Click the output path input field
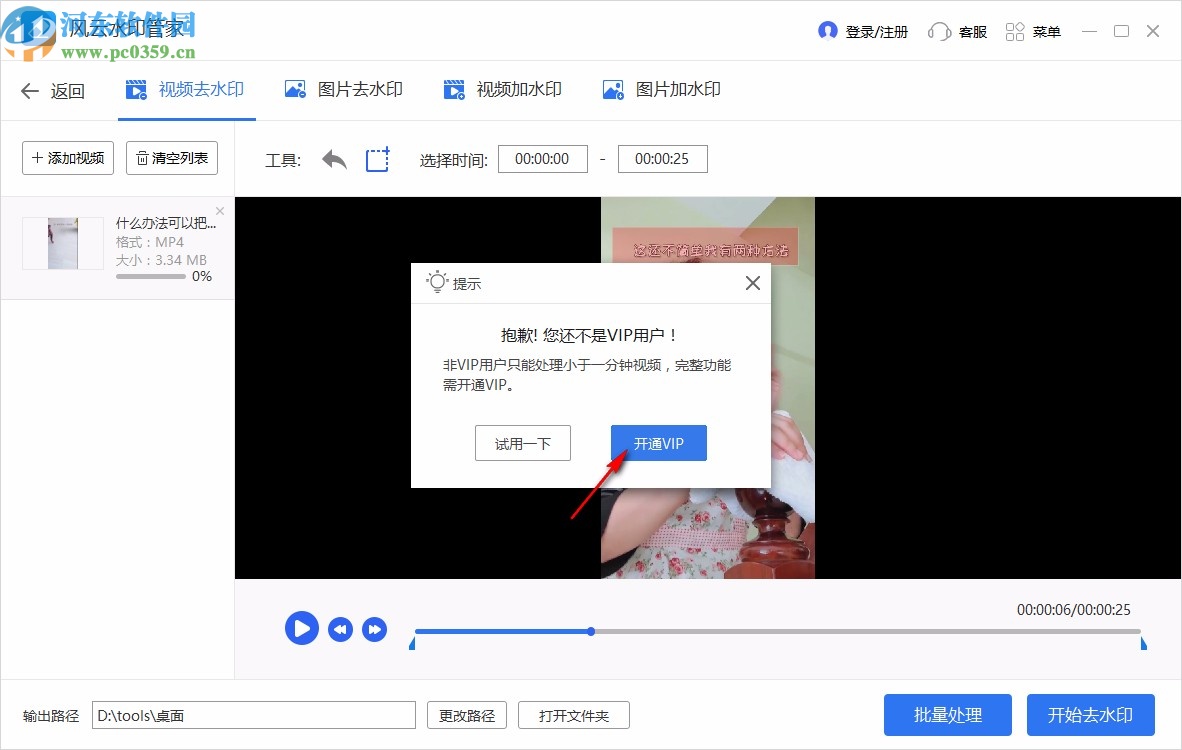Screen dimensions: 1182x750 255,715
